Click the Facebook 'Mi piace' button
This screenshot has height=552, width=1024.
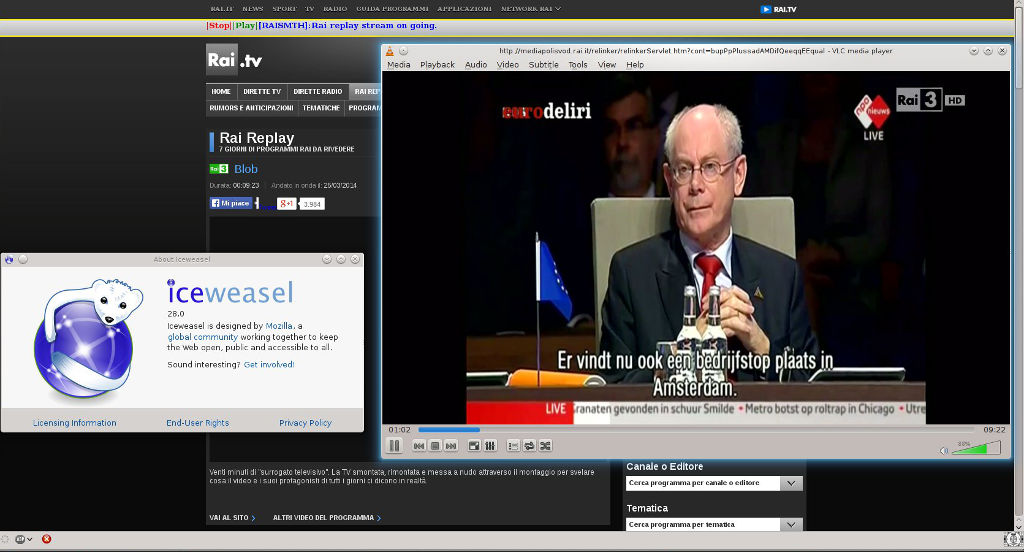(x=231, y=203)
